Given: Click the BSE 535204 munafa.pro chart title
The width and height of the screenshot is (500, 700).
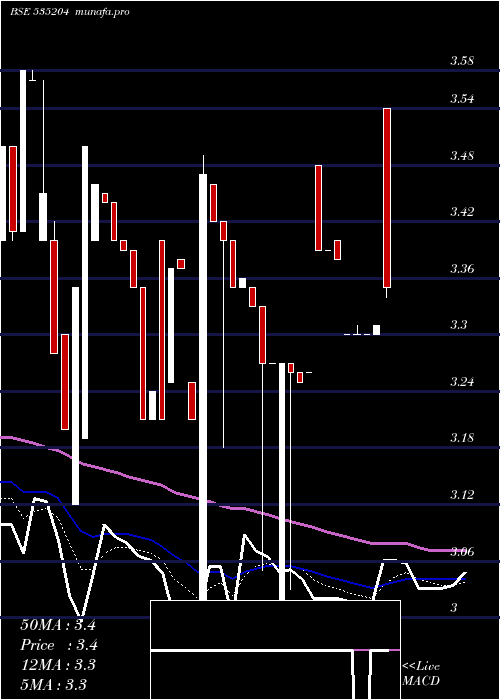Looking at the screenshot, I should tap(70, 12).
